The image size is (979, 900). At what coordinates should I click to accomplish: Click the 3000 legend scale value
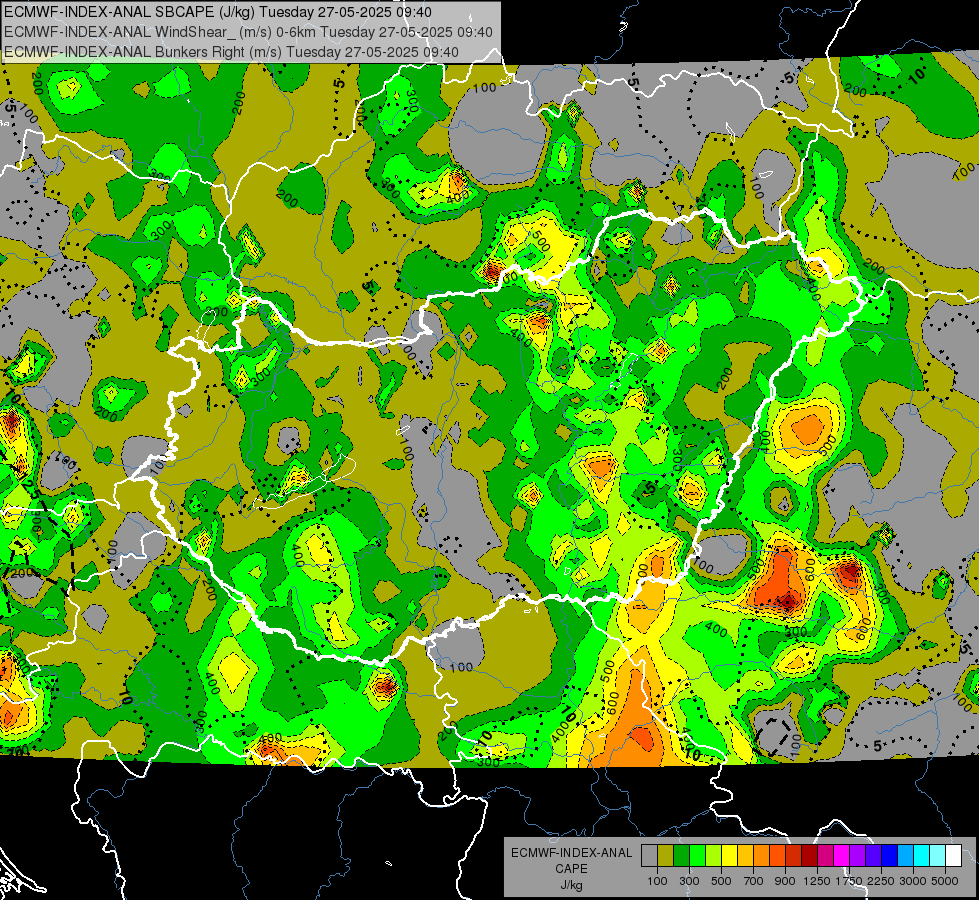(913, 881)
